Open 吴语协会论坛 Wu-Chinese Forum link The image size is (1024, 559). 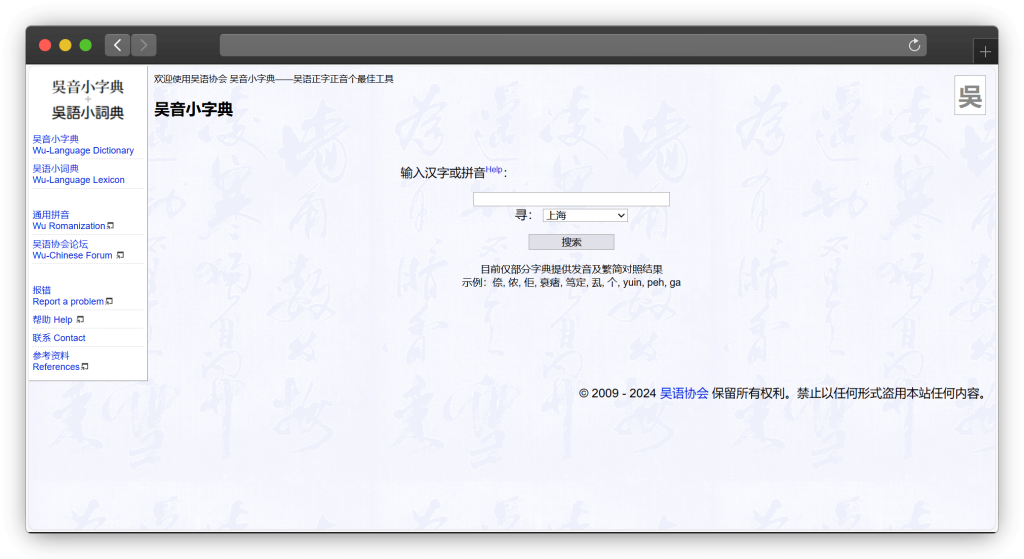click(x=72, y=249)
